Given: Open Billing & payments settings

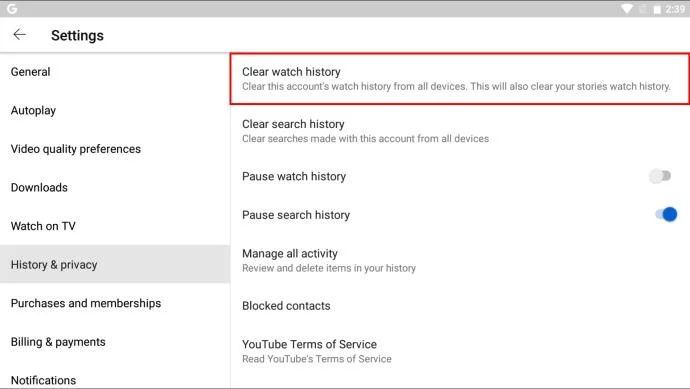Looking at the screenshot, I should 115,341.
